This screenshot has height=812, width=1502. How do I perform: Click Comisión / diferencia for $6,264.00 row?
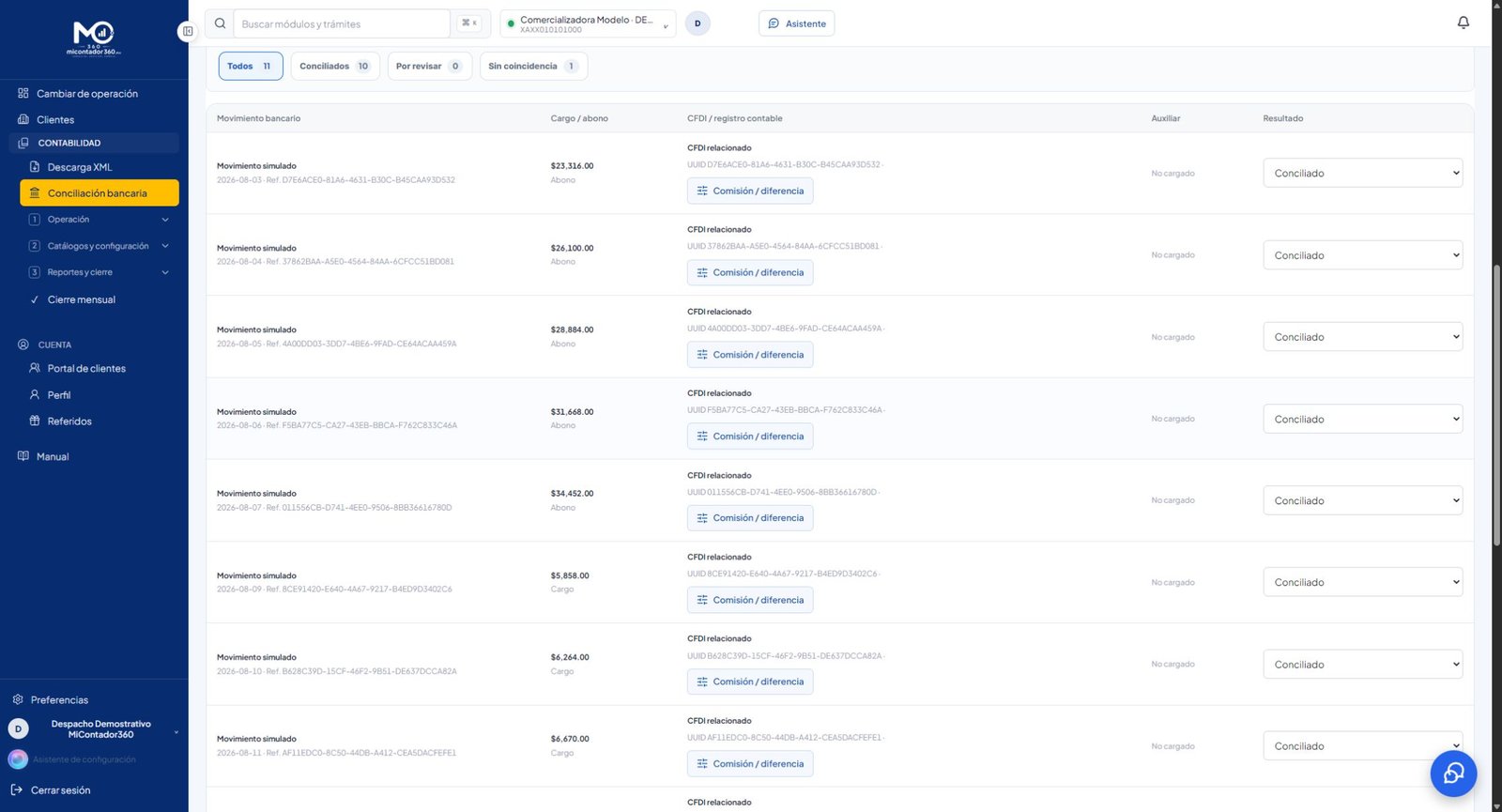(x=750, y=682)
